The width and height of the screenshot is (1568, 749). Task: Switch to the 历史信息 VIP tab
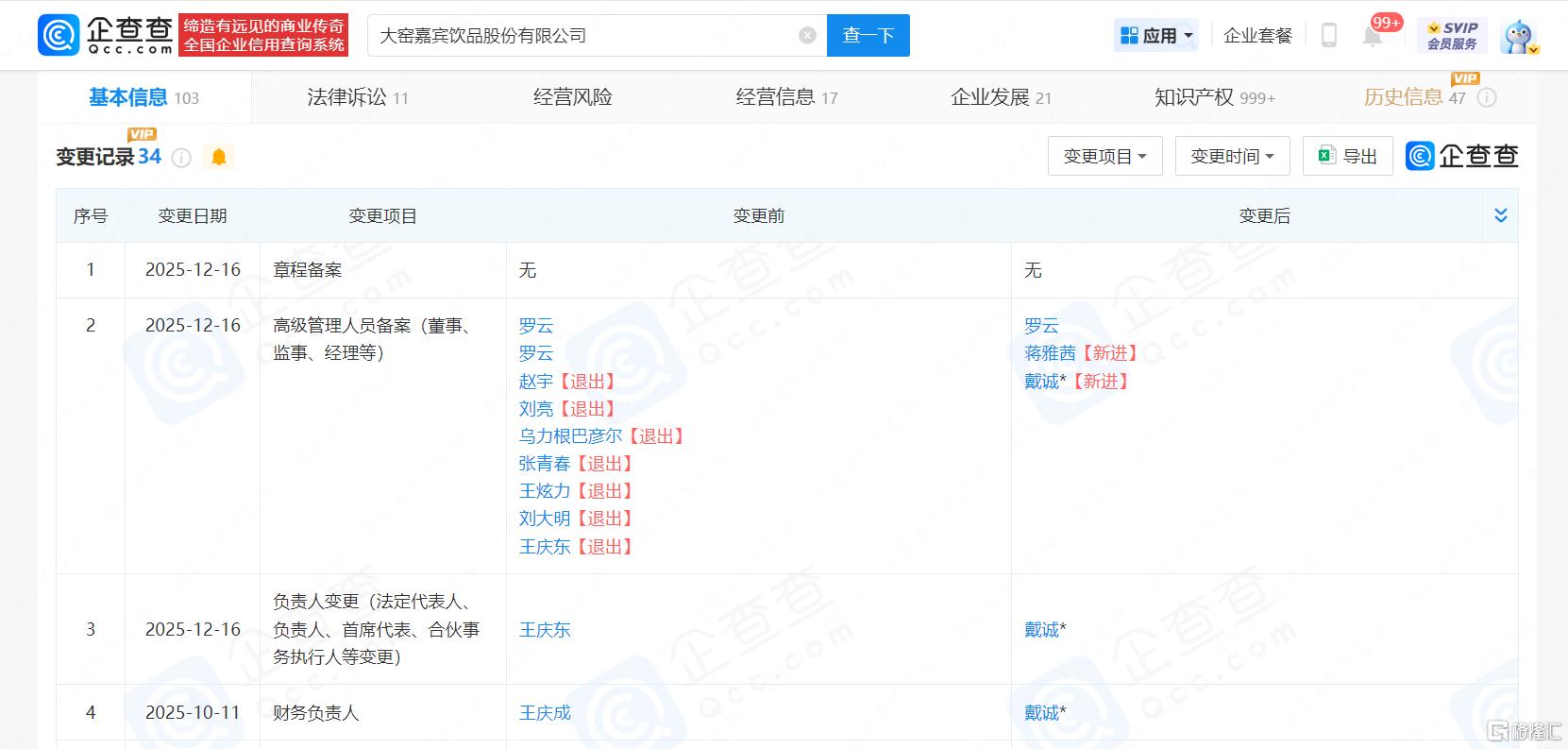pos(1415,97)
